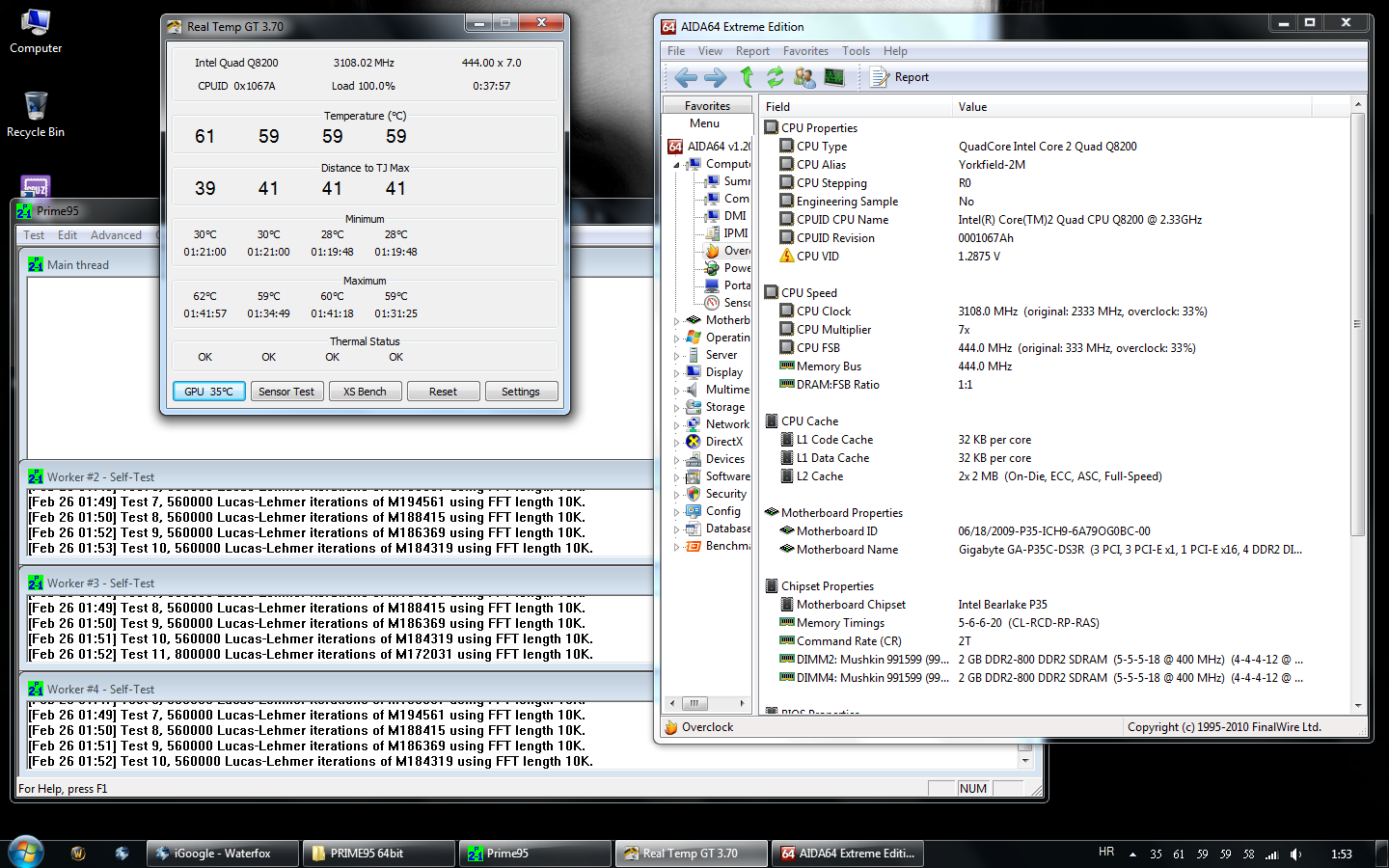Image resolution: width=1389 pixels, height=868 pixels.
Task: Open the system monitor screen icon in AIDA64
Action: tap(834, 77)
